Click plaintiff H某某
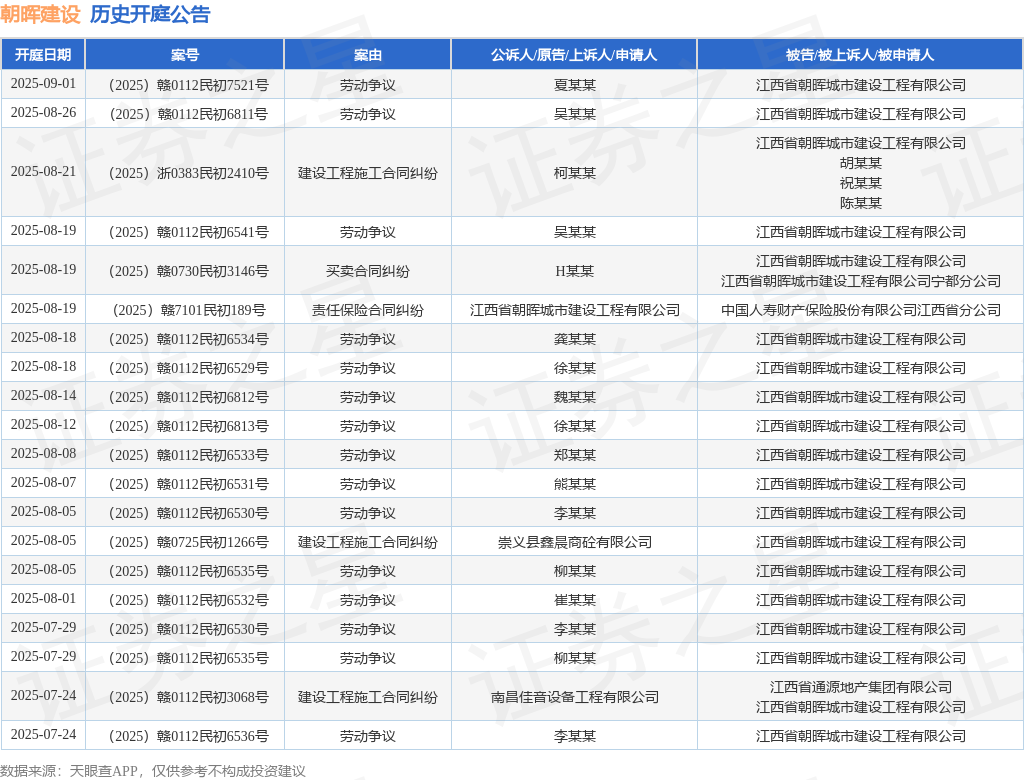1024x780 pixels. click(x=575, y=271)
